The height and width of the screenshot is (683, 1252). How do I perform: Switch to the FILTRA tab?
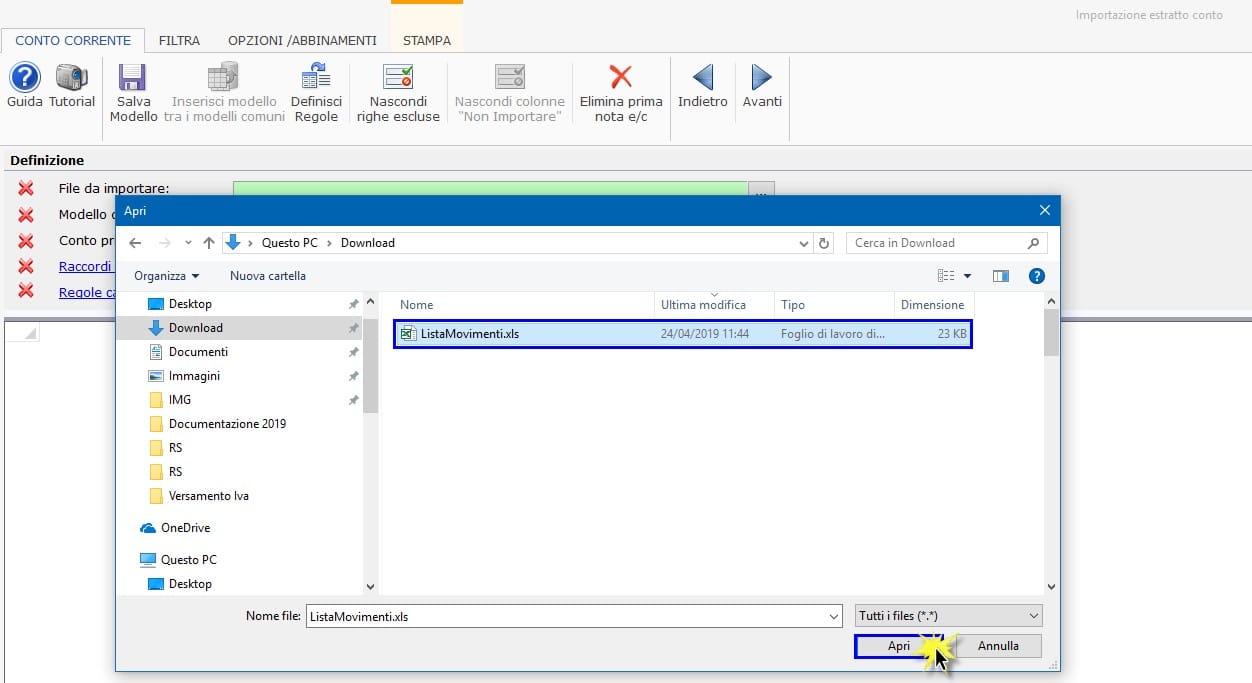click(179, 41)
